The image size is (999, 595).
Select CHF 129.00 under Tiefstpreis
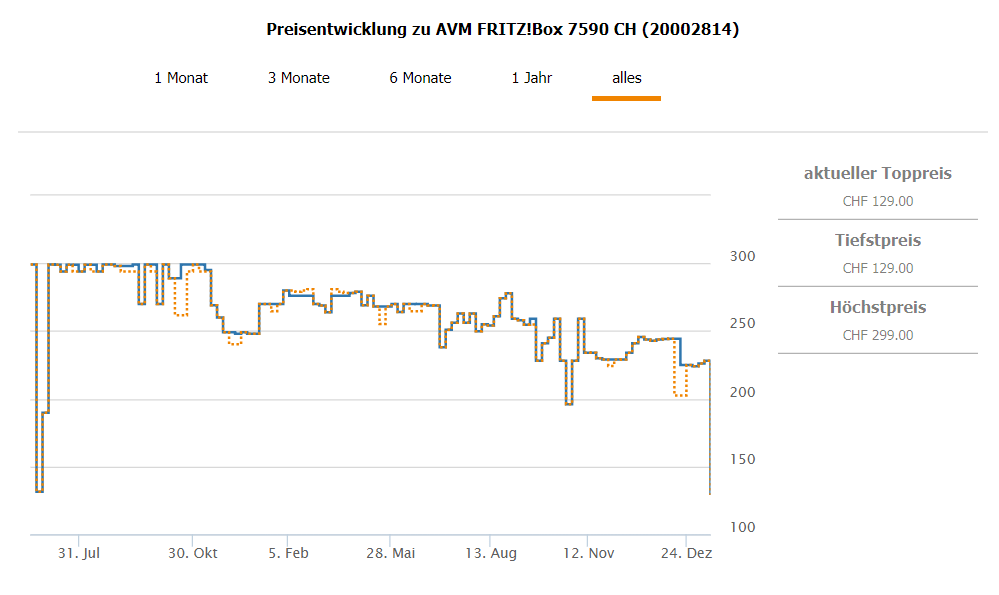tap(877, 268)
